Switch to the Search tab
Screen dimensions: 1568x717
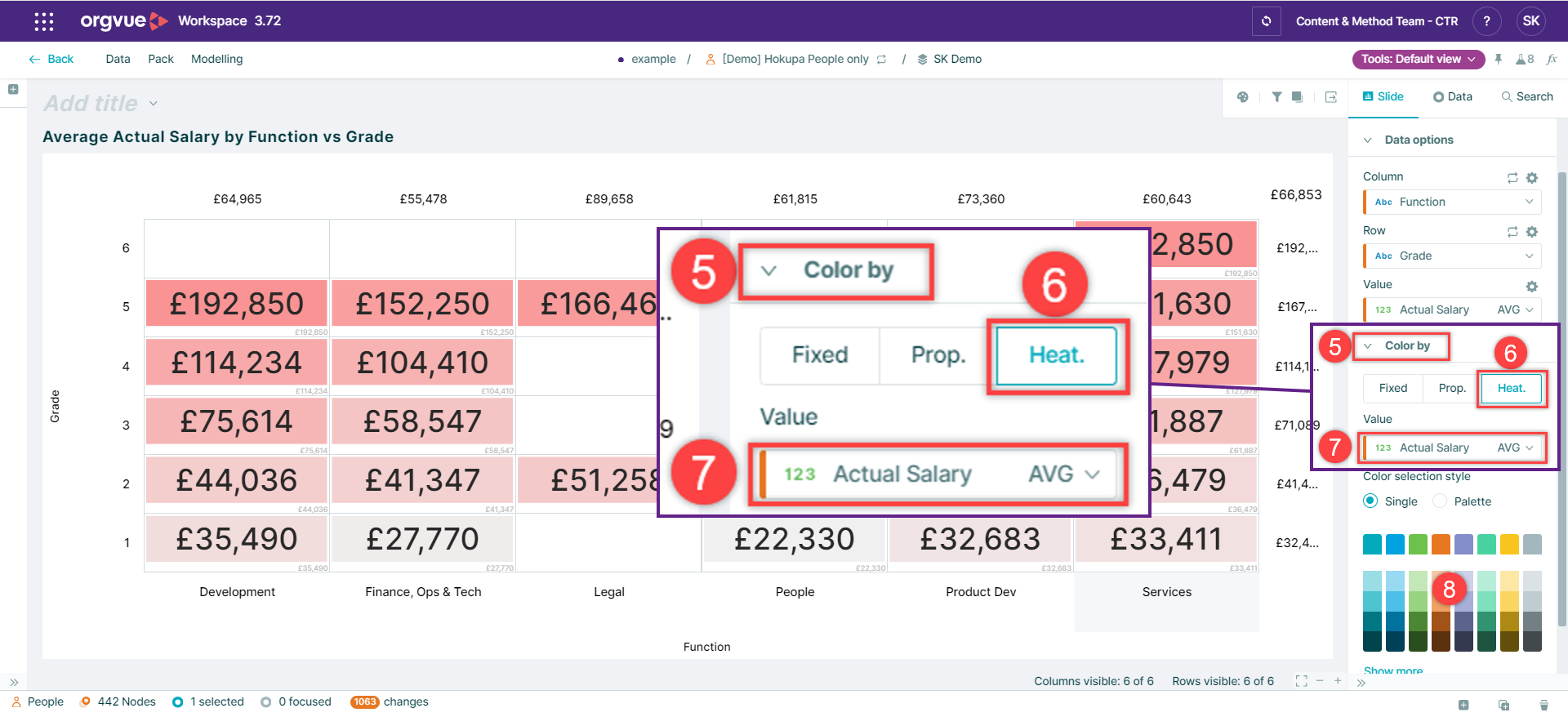1527,96
